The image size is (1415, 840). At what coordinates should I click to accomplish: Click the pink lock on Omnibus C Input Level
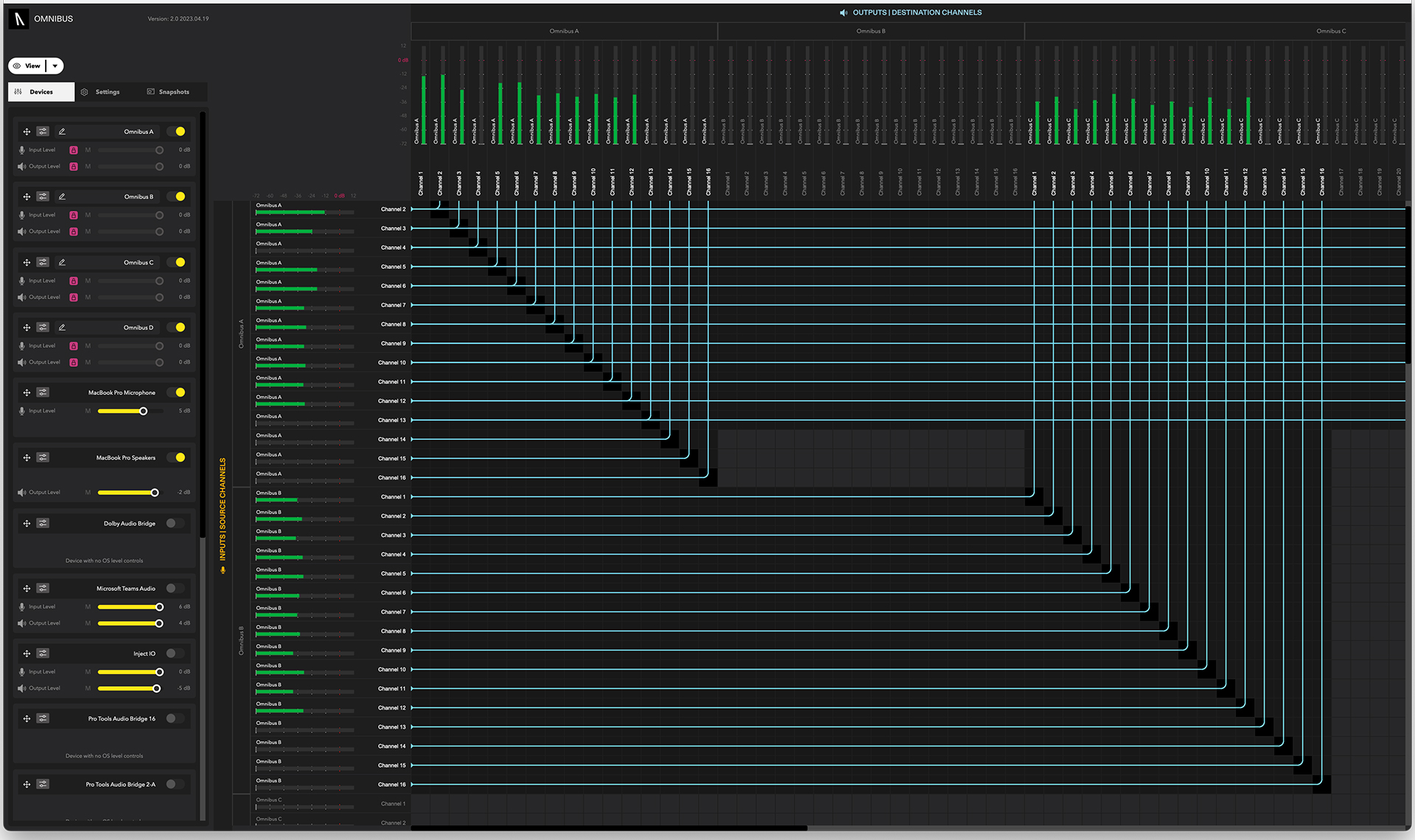pyautogui.click(x=74, y=281)
